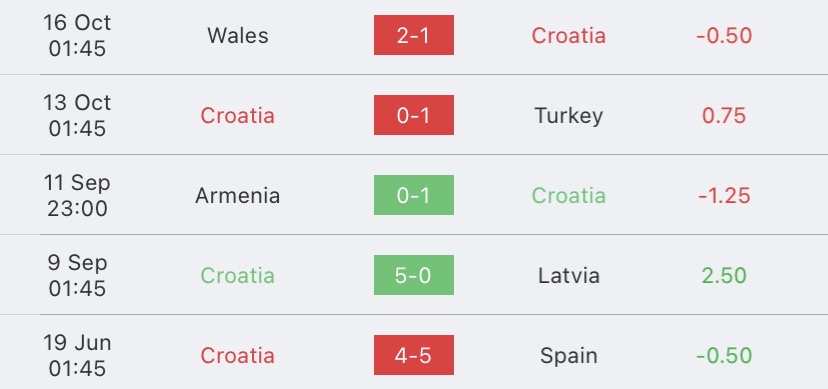Screen dimensions: 828x389
Task: Click the green 5-0 score badge
Action: [x=413, y=275]
